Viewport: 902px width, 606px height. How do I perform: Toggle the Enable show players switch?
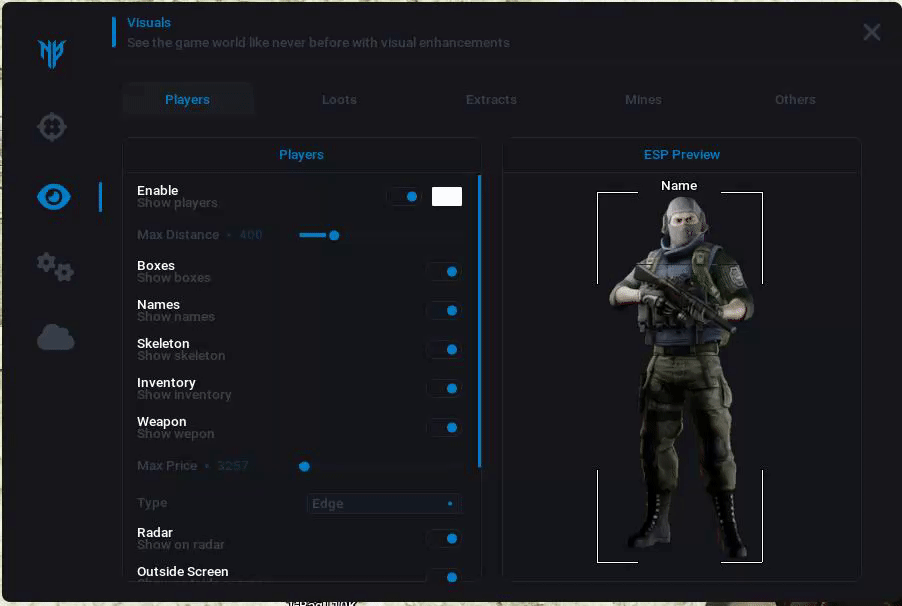(404, 197)
